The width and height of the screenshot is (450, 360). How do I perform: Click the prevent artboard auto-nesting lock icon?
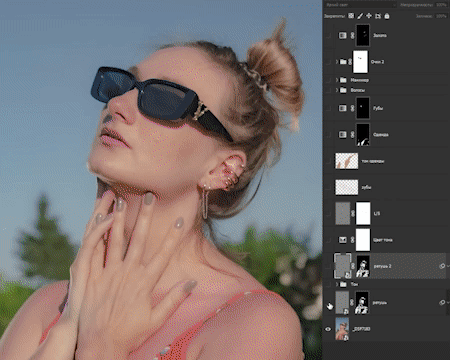tap(378, 16)
